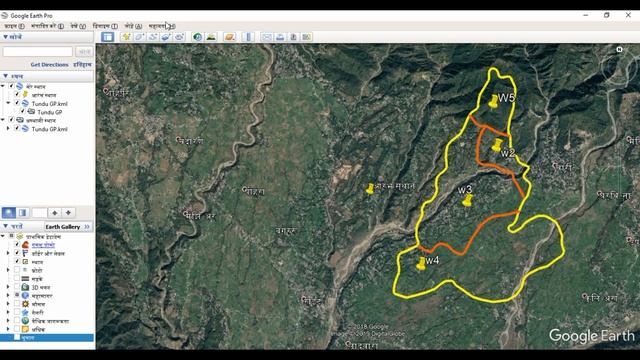Move selected place down with arrow button

[68, 213]
